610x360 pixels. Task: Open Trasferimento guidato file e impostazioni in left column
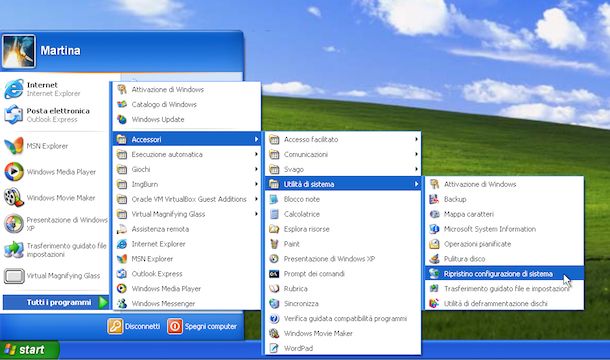54,250
